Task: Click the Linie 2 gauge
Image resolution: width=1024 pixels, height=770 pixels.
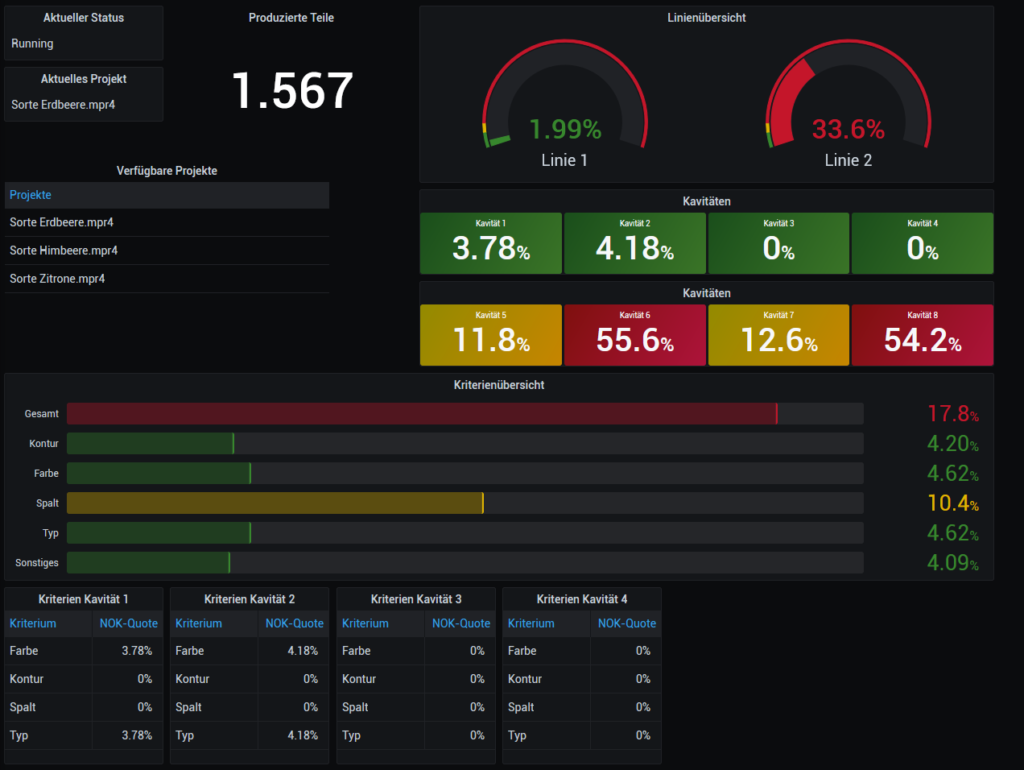Action: 848,104
